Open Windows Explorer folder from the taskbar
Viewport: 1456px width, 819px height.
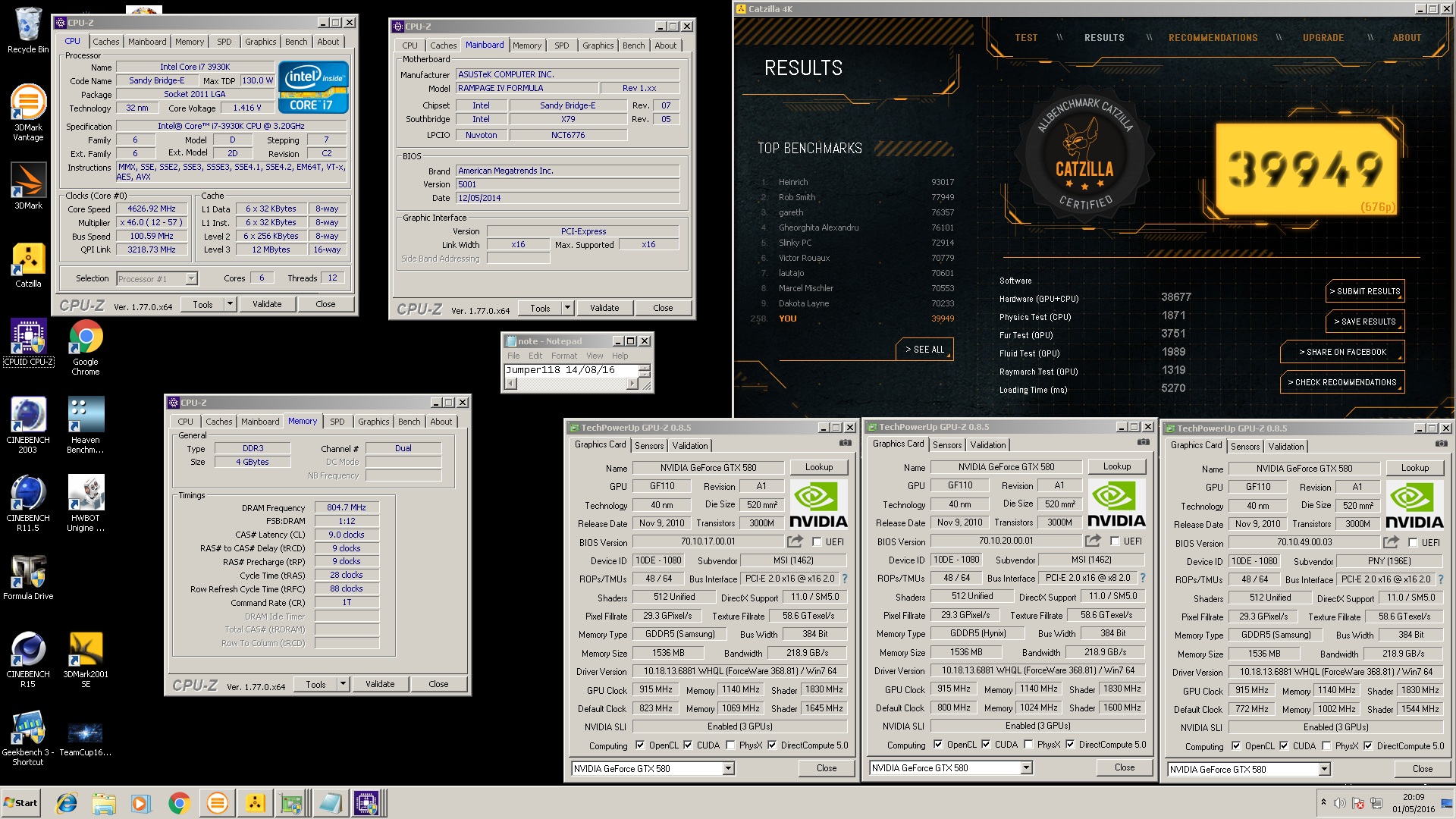click(x=104, y=803)
